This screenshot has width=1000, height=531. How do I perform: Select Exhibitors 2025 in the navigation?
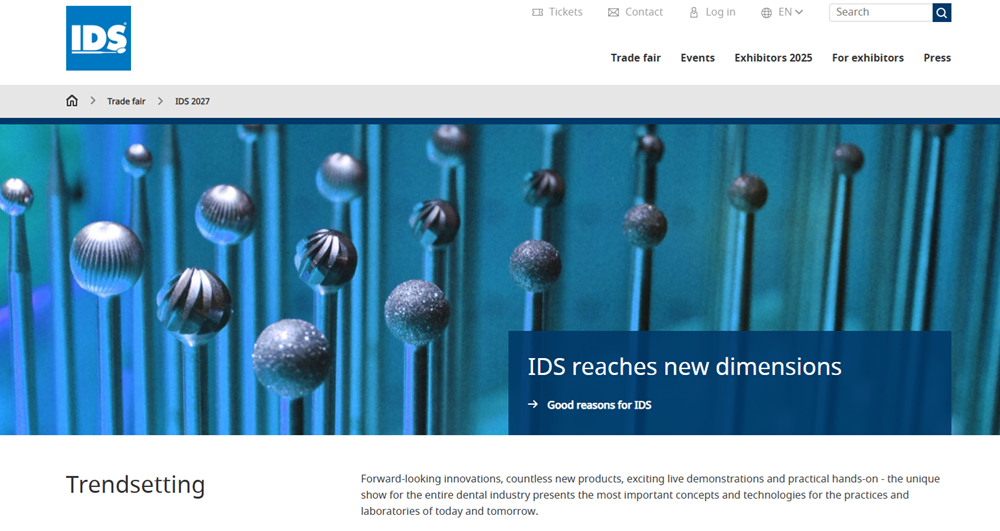pos(773,58)
